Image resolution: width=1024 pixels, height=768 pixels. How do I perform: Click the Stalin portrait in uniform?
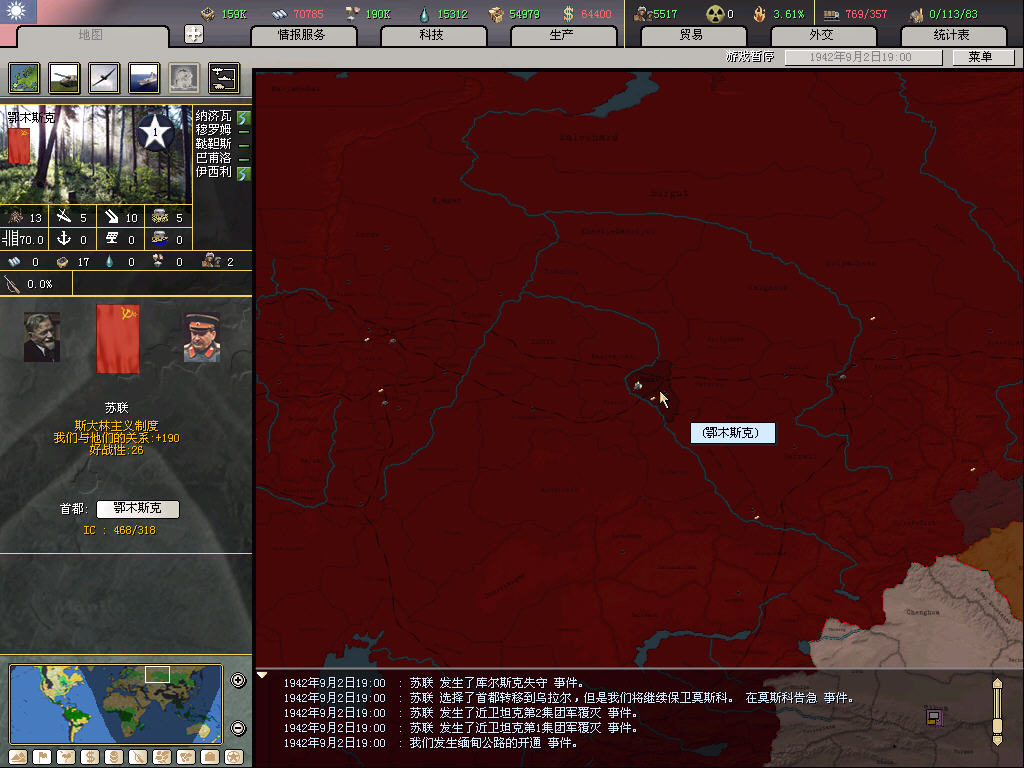[x=202, y=337]
